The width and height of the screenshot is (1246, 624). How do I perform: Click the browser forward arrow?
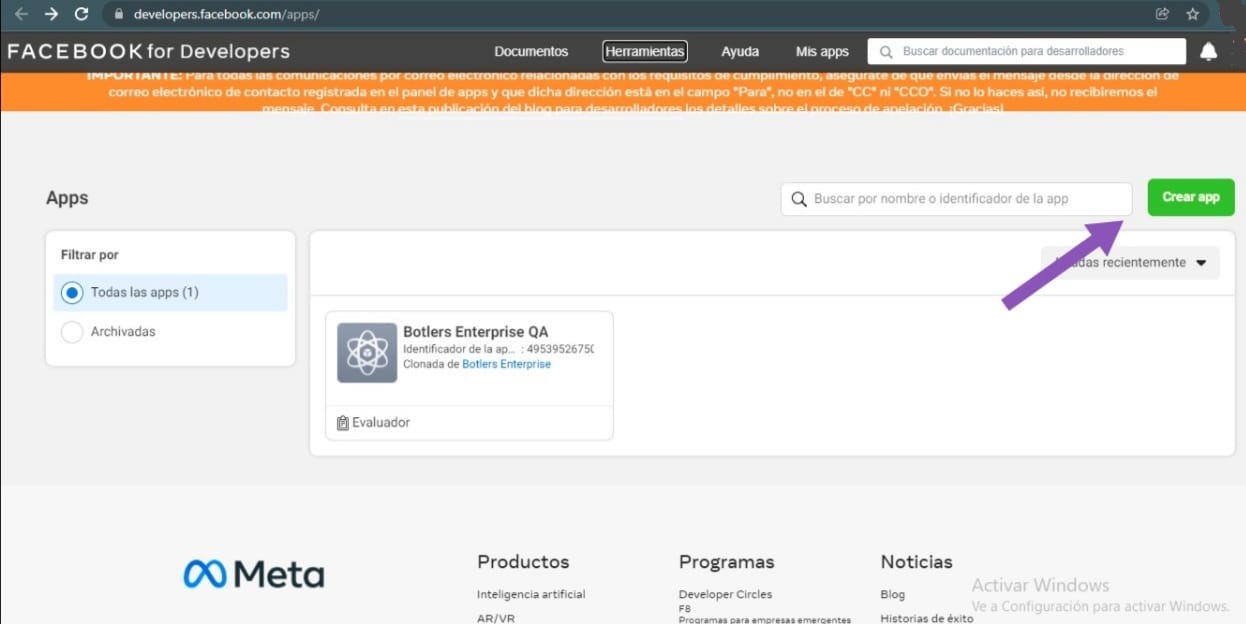51,14
